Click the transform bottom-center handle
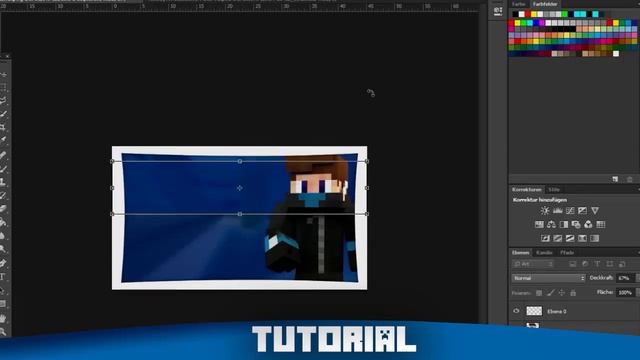Viewport: 640px width, 360px height. (240, 214)
